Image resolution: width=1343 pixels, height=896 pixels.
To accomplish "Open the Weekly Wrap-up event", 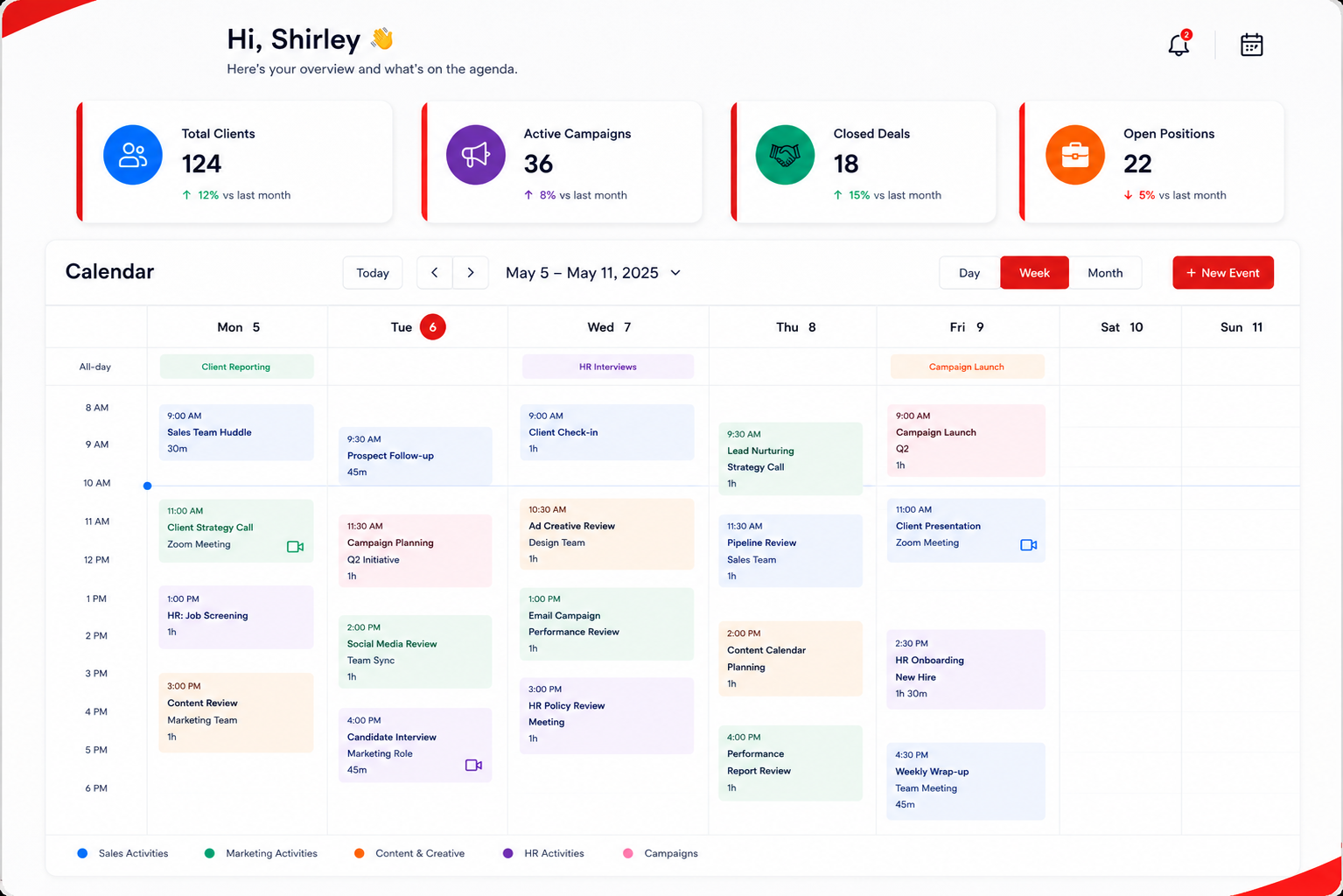I will 967,781.
